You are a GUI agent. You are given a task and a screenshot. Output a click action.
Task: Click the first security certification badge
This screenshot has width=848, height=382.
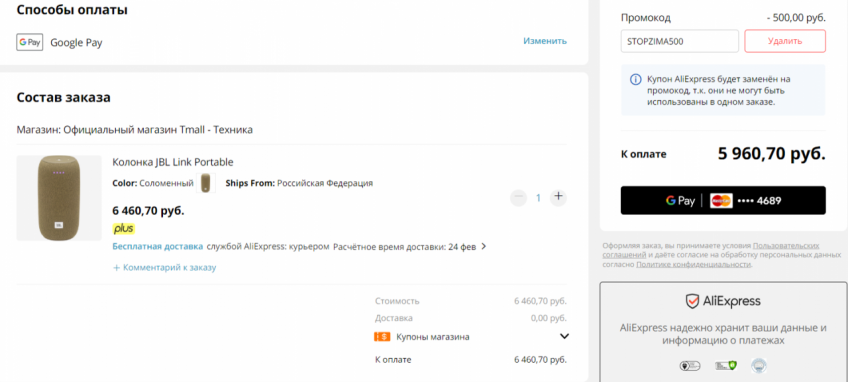tap(690, 366)
